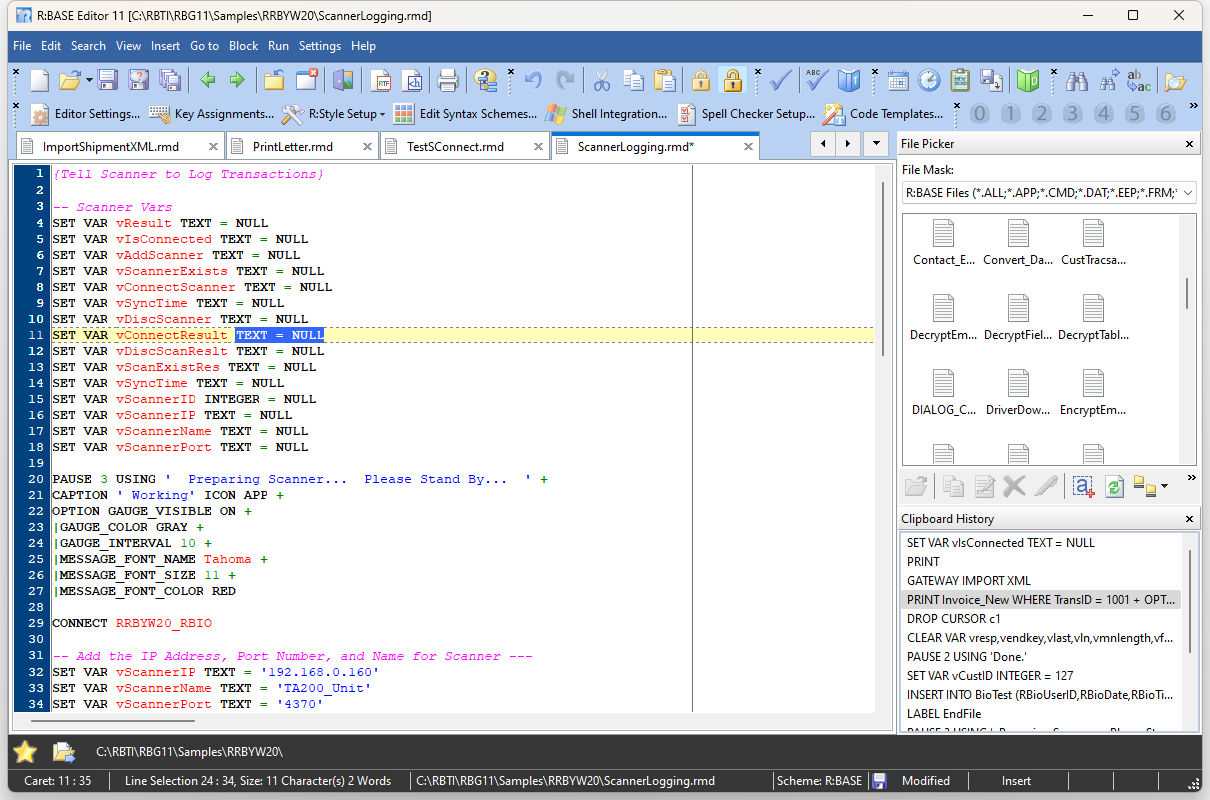Expand the Open file dropdown arrow
1210x800 pixels.
pos(89,80)
